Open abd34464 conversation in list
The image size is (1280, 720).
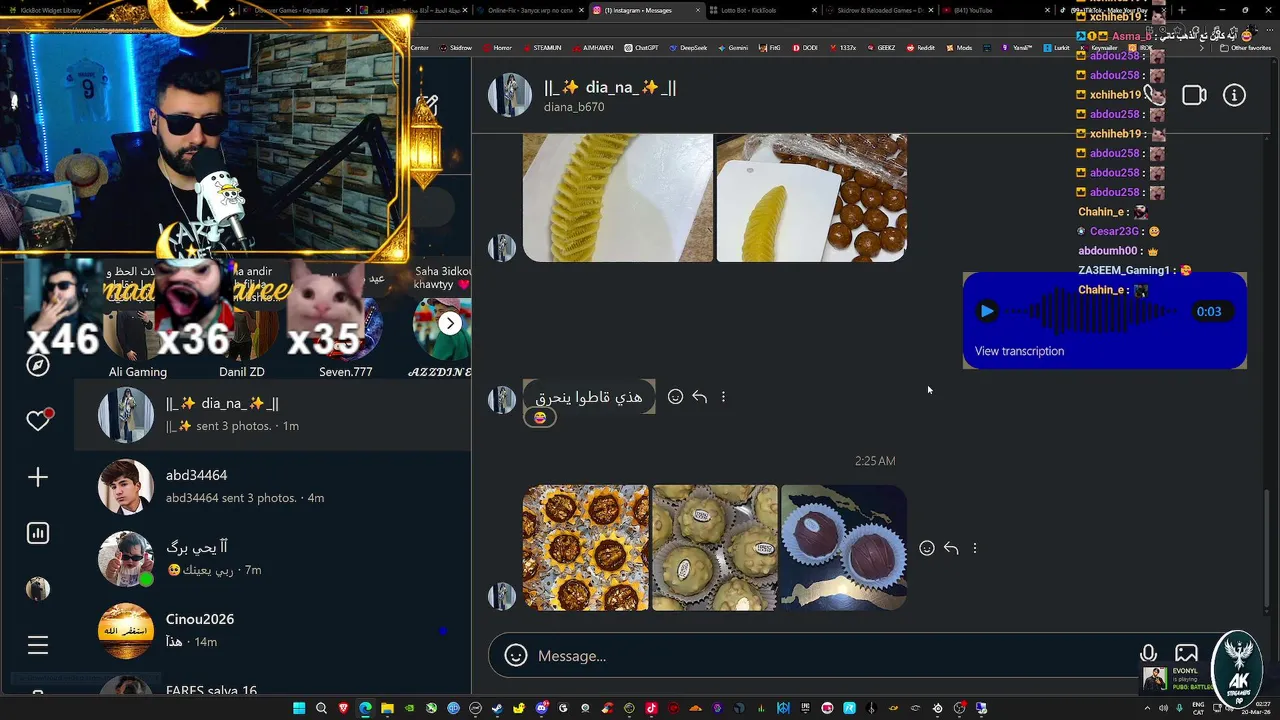click(x=273, y=486)
